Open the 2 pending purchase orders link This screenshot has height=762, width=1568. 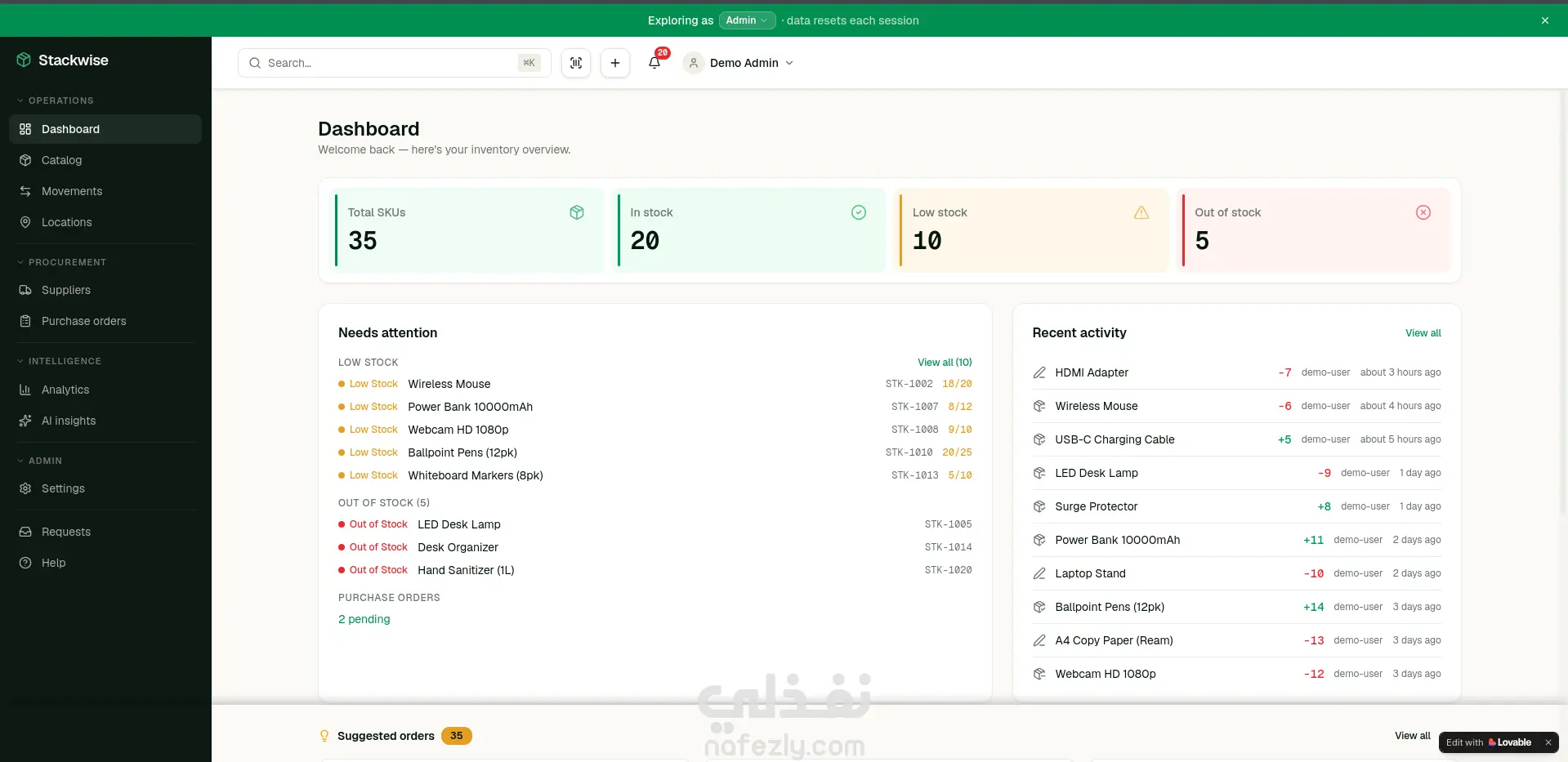click(x=364, y=619)
